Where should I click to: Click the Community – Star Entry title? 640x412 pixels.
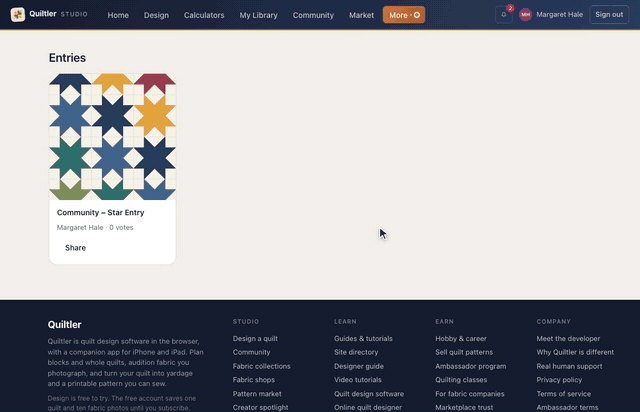(x=100, y=212)
